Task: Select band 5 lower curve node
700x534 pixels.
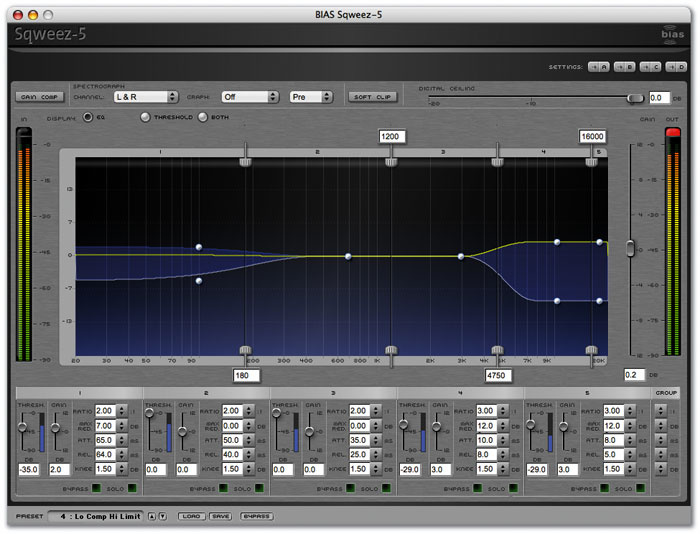Action: [599, 301]
